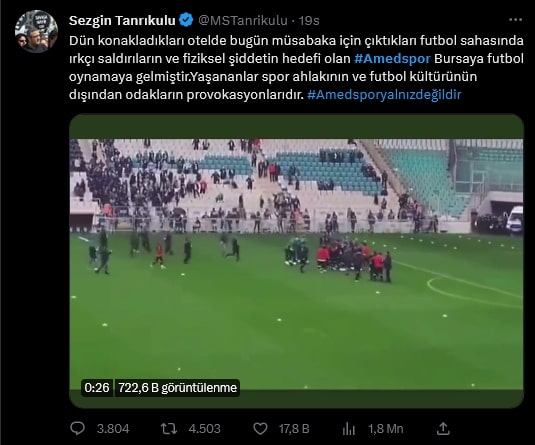Image resolution: width=535 pixels, height=445 pixels.
Task: Open the @MSTanrikulu handle link
Action: 243,20
